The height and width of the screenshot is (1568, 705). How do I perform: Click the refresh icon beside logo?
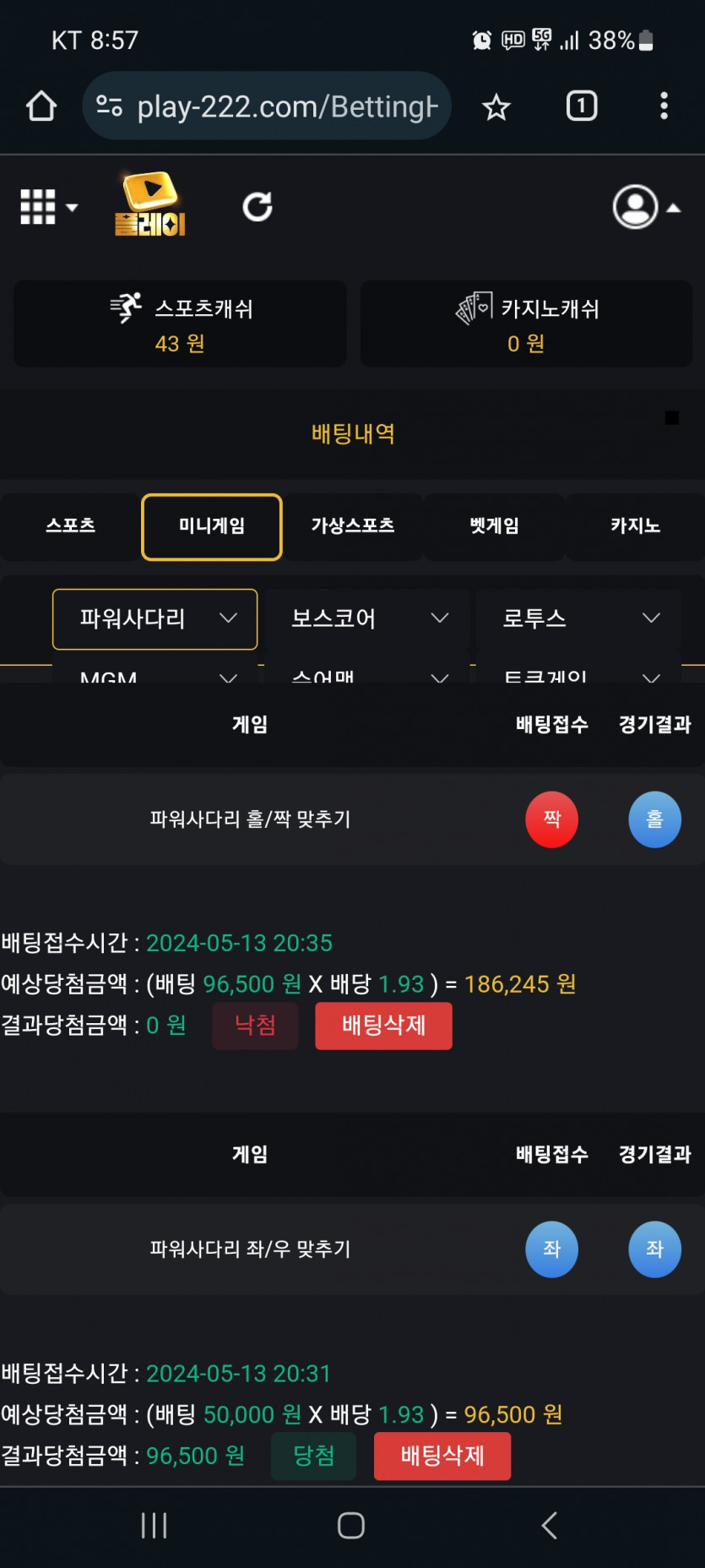pyautogui.click(x=258, y=207)
